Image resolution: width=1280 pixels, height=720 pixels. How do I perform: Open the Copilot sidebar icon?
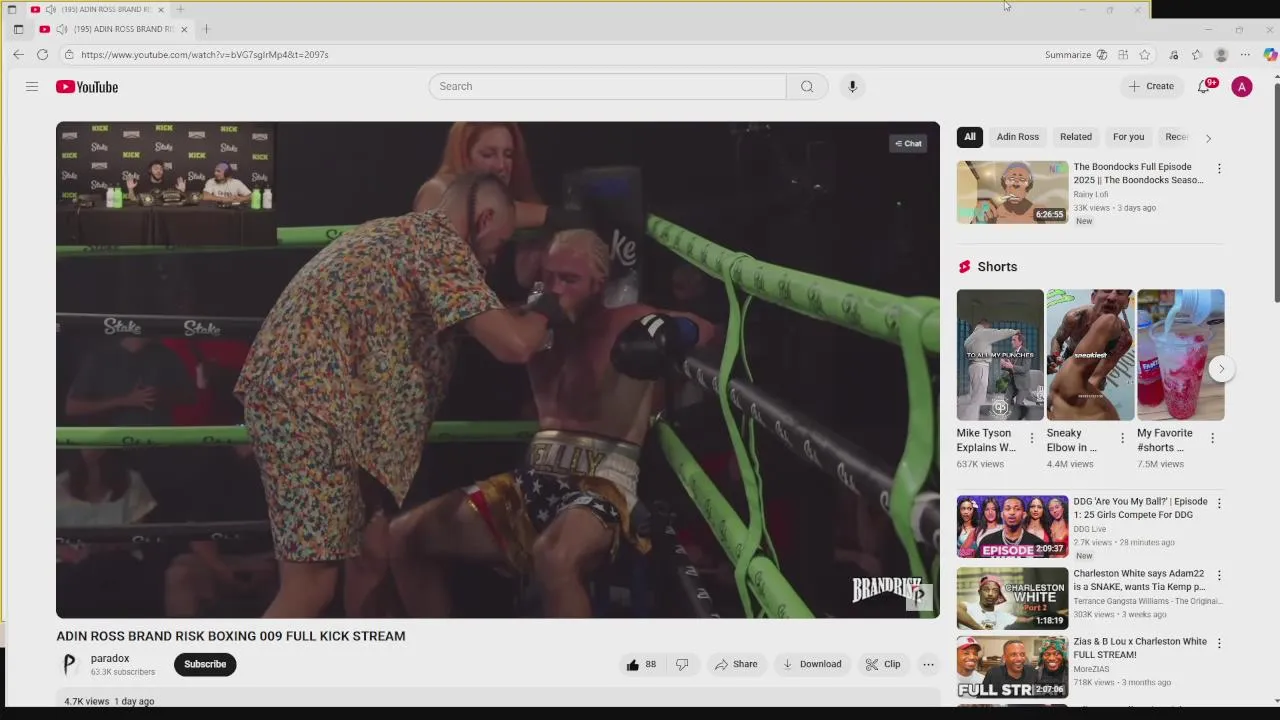point(1270,55)
